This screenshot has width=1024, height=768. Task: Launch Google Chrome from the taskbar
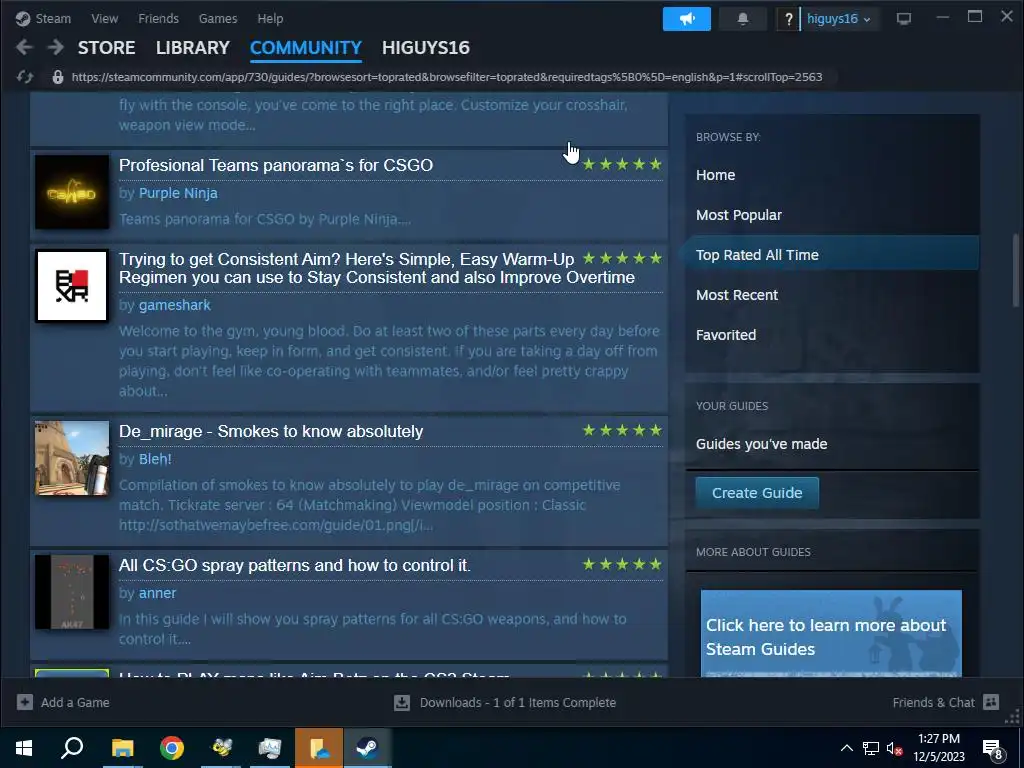pyautogui.click(x=172, y=748)
